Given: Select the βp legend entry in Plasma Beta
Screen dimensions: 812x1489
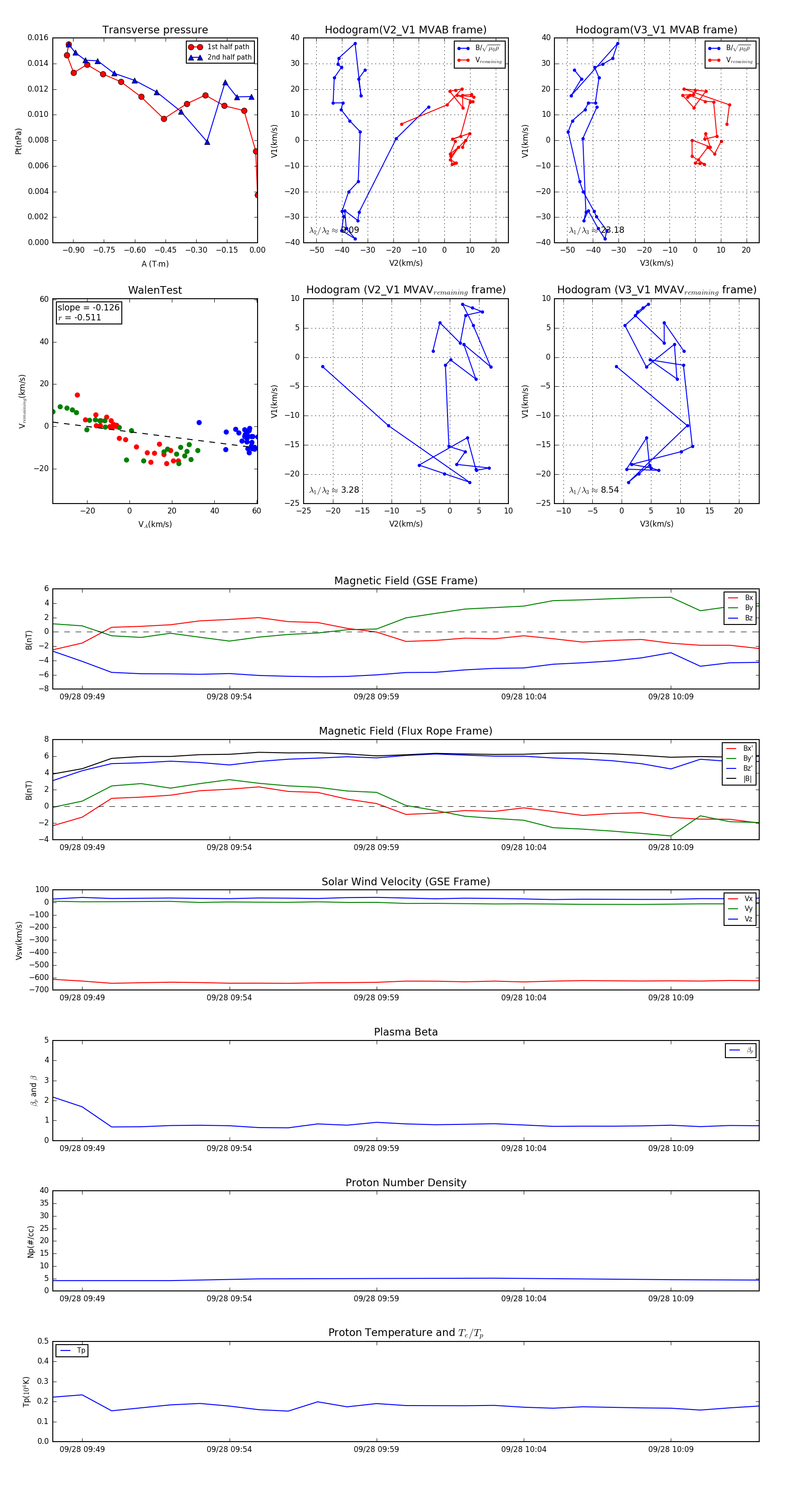Looking at the screenshot, I should click(741, 1050).
